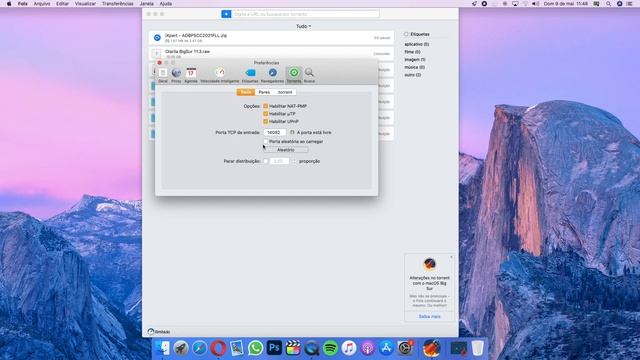The width and height of the screenshot is (640, 360).
Task: Select the green Torrents preferences icon
Action: [294, 75]
